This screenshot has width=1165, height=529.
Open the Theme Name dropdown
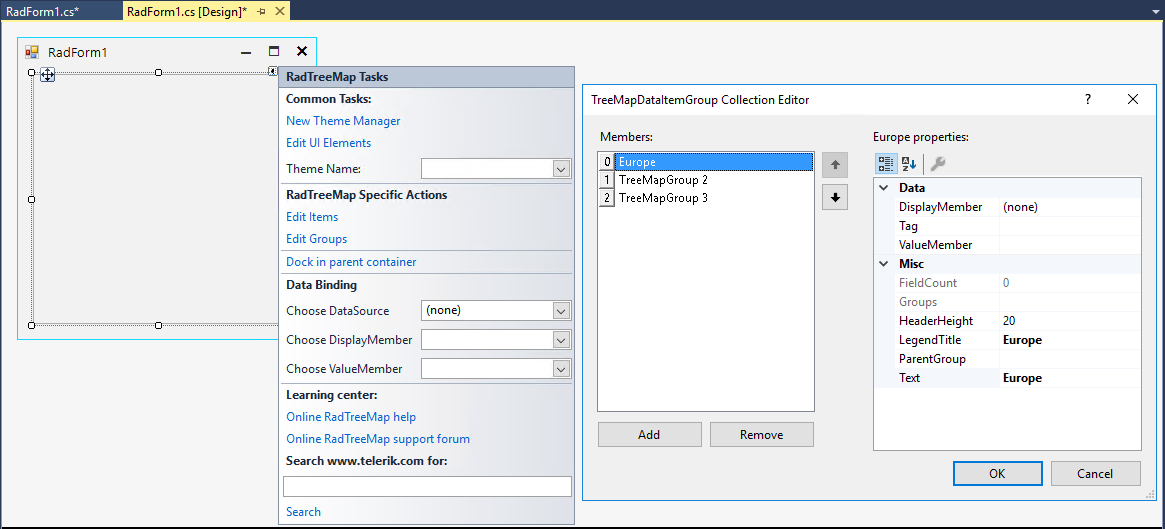point(562,169)
